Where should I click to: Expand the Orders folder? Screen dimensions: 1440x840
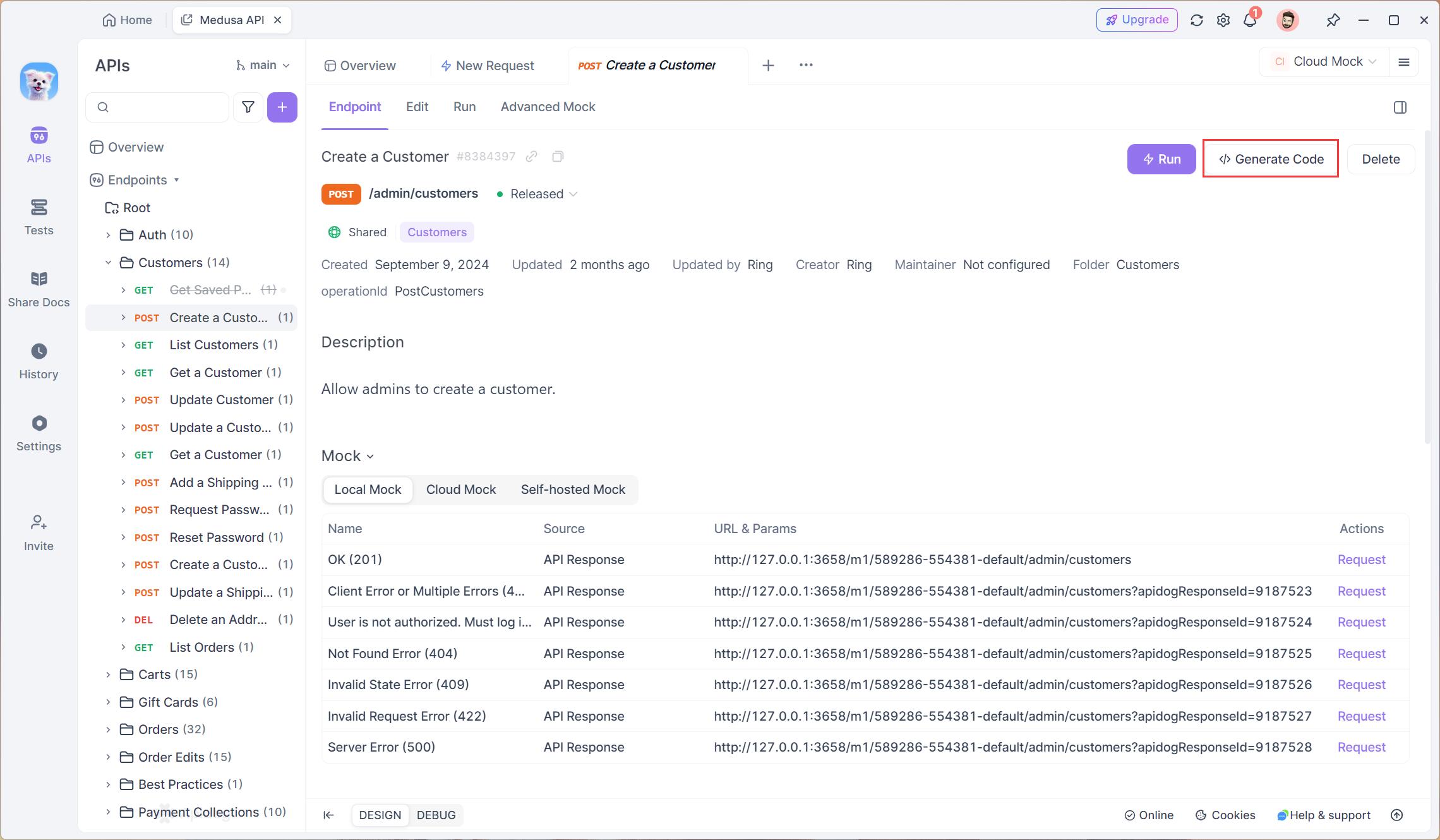pos(108,729)
